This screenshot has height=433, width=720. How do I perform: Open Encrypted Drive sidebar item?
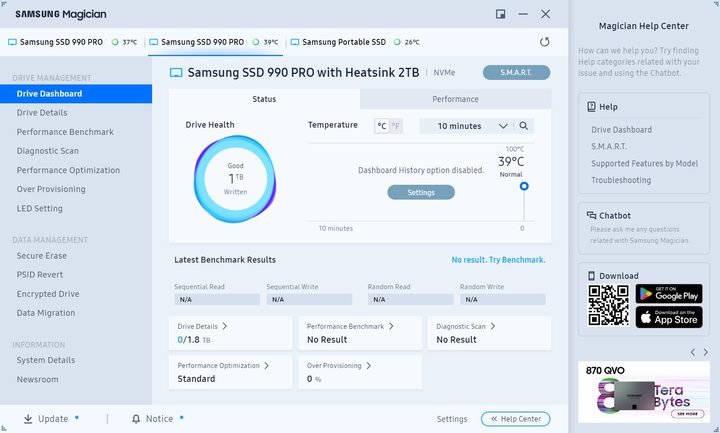[x=48, y=294]
